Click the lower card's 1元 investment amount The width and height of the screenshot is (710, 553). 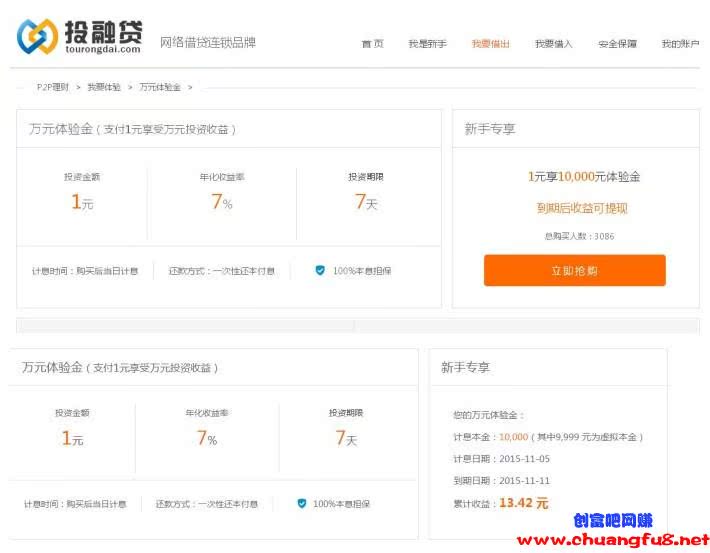(x=72, y=438)
